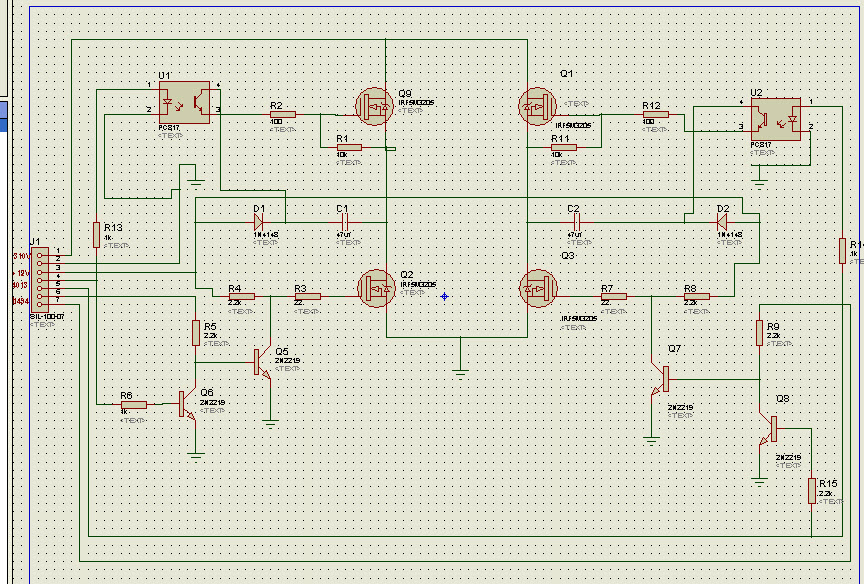Click the 'J1' reference label
This screenshot has width=864, height=584.
click(x=35, y=242)
